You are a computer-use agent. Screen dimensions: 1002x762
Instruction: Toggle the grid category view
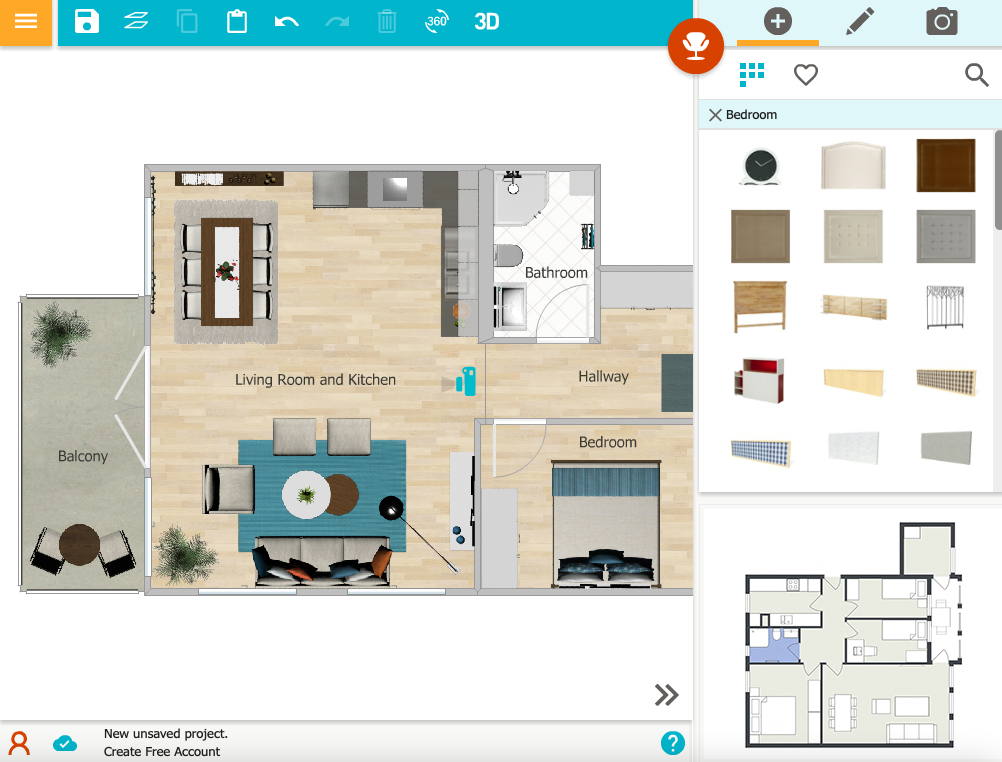751,74
